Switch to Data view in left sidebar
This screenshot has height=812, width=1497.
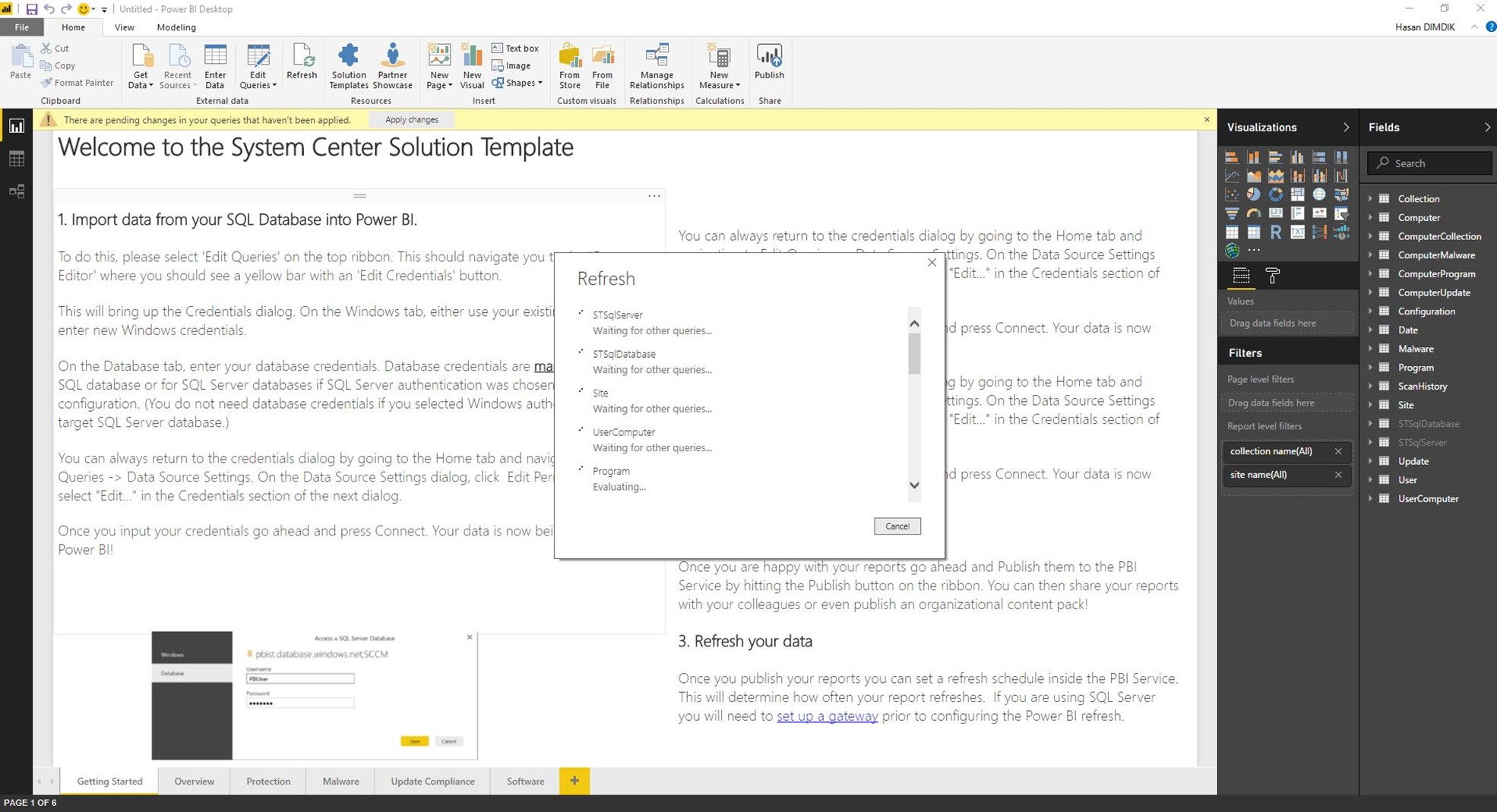[16, 159]
